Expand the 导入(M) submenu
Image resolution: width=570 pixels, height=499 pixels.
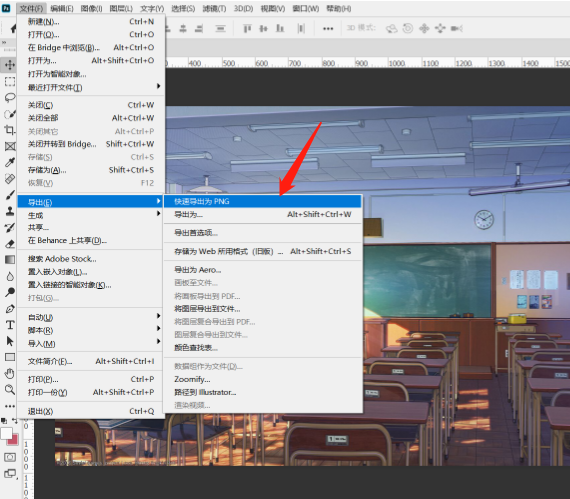[x=91, y=343]
